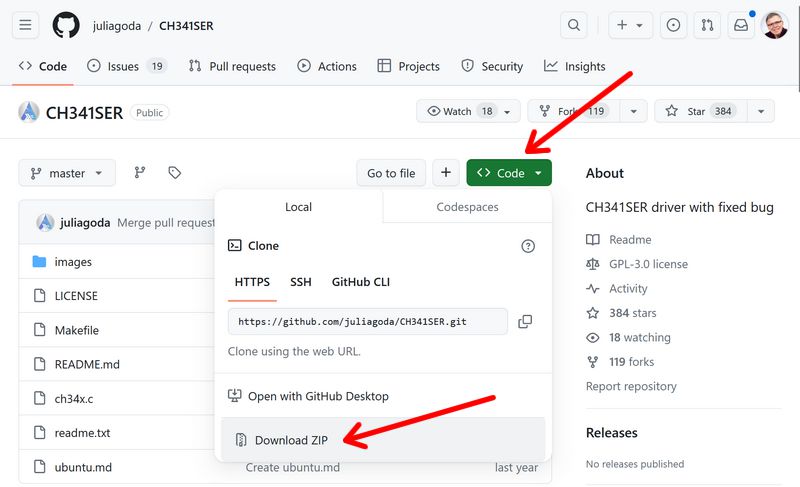Open the Projects tab

pyautogui.click(x=408, y=66)
